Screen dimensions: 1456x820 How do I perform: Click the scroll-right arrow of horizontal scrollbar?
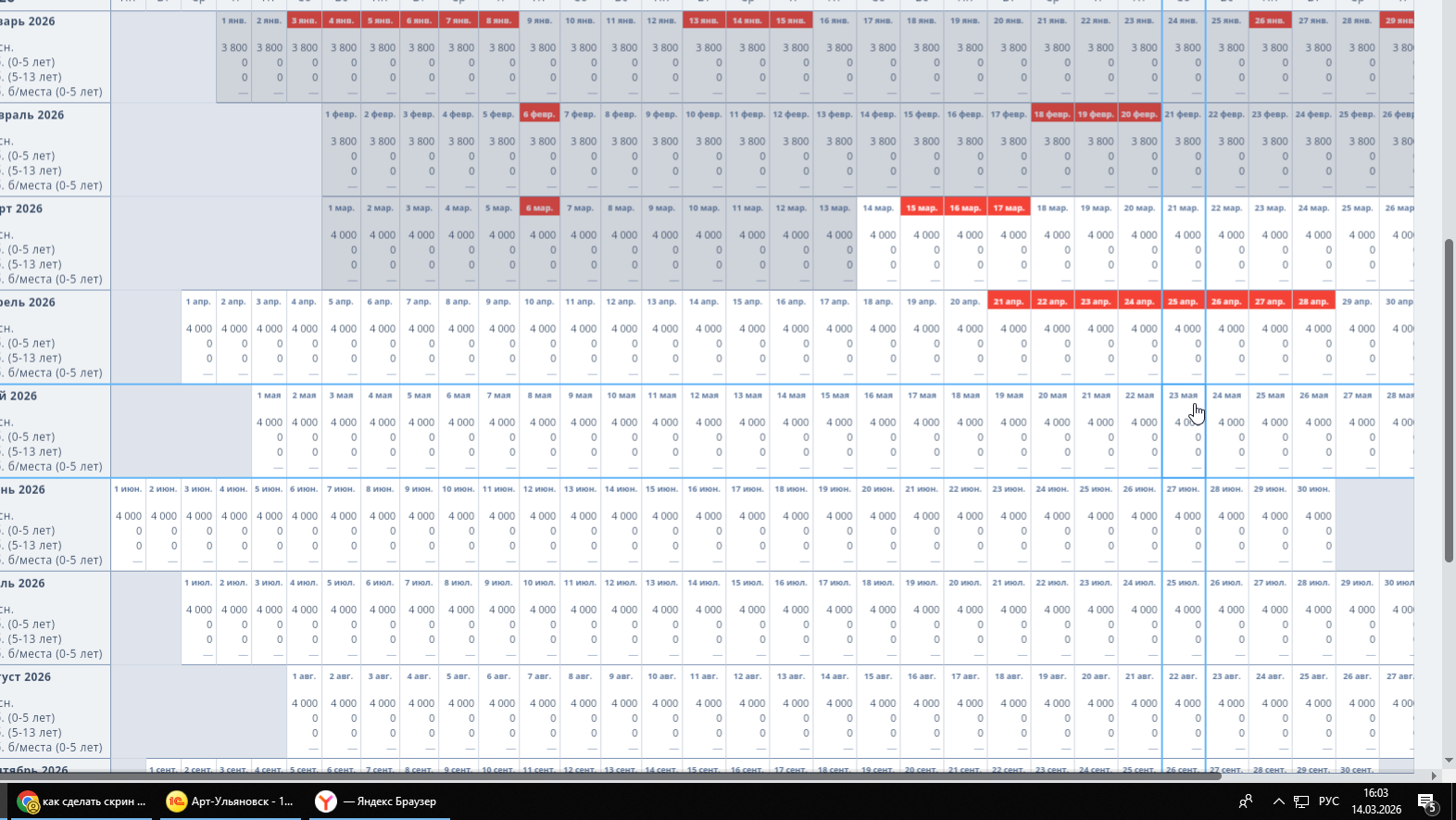pos(1434,776)
